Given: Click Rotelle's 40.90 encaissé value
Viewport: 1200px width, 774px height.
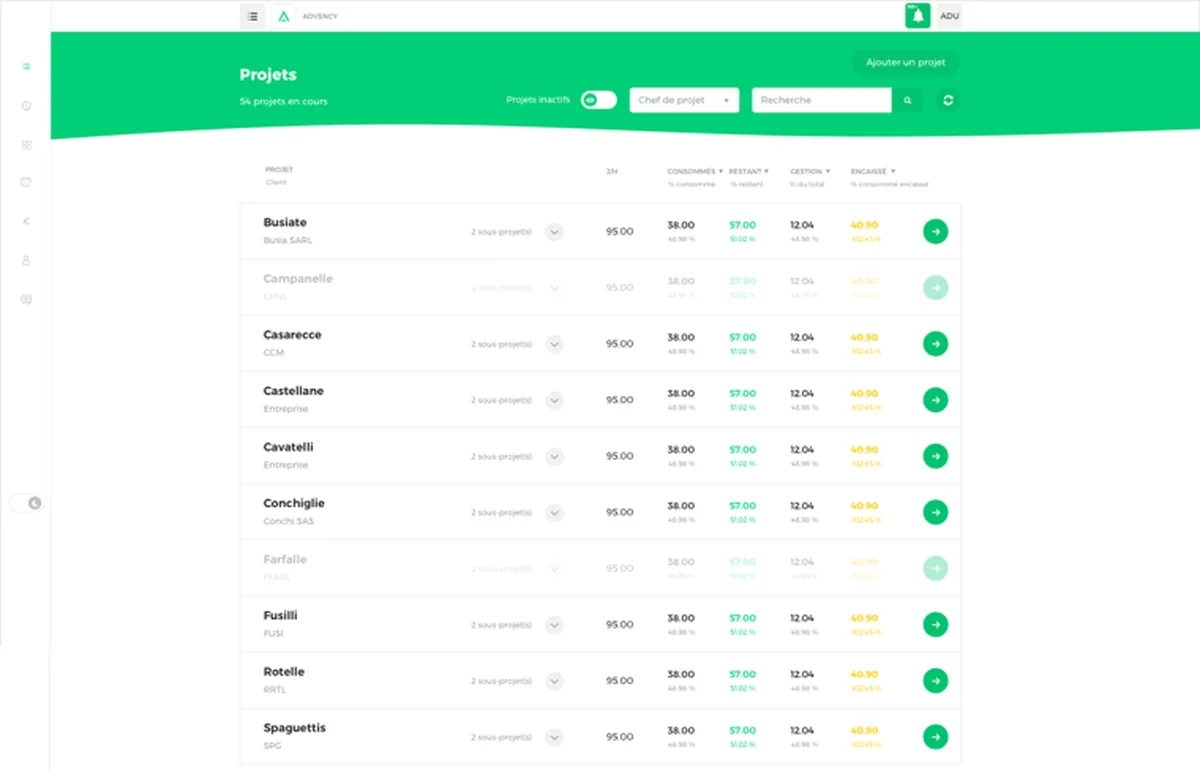Looking at the screenshot, I should tap(865, 674).
